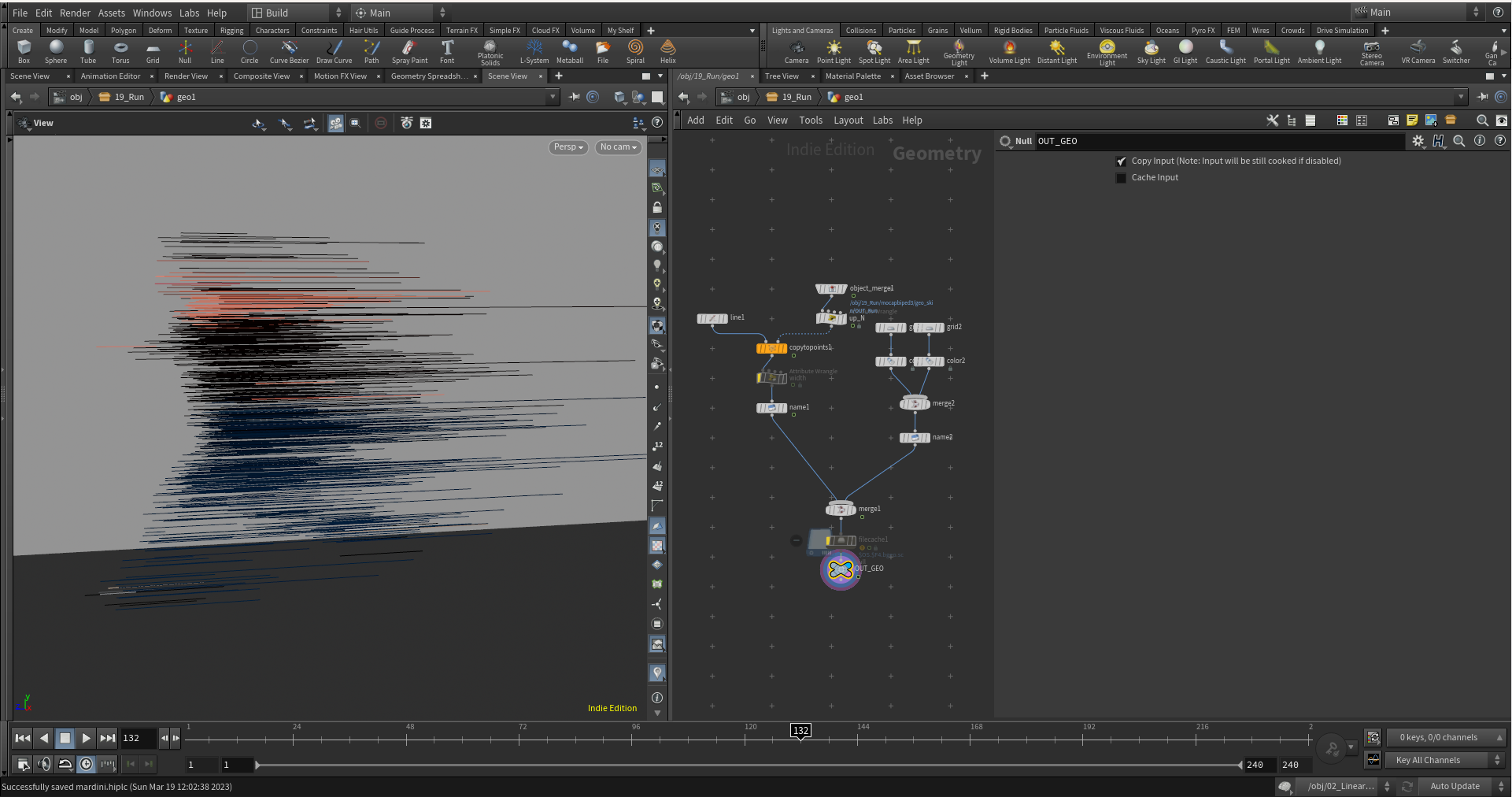This screenshot has height=797, width=1512.
Task: Select the Sky Light tool
Action: pos(1151,52)
